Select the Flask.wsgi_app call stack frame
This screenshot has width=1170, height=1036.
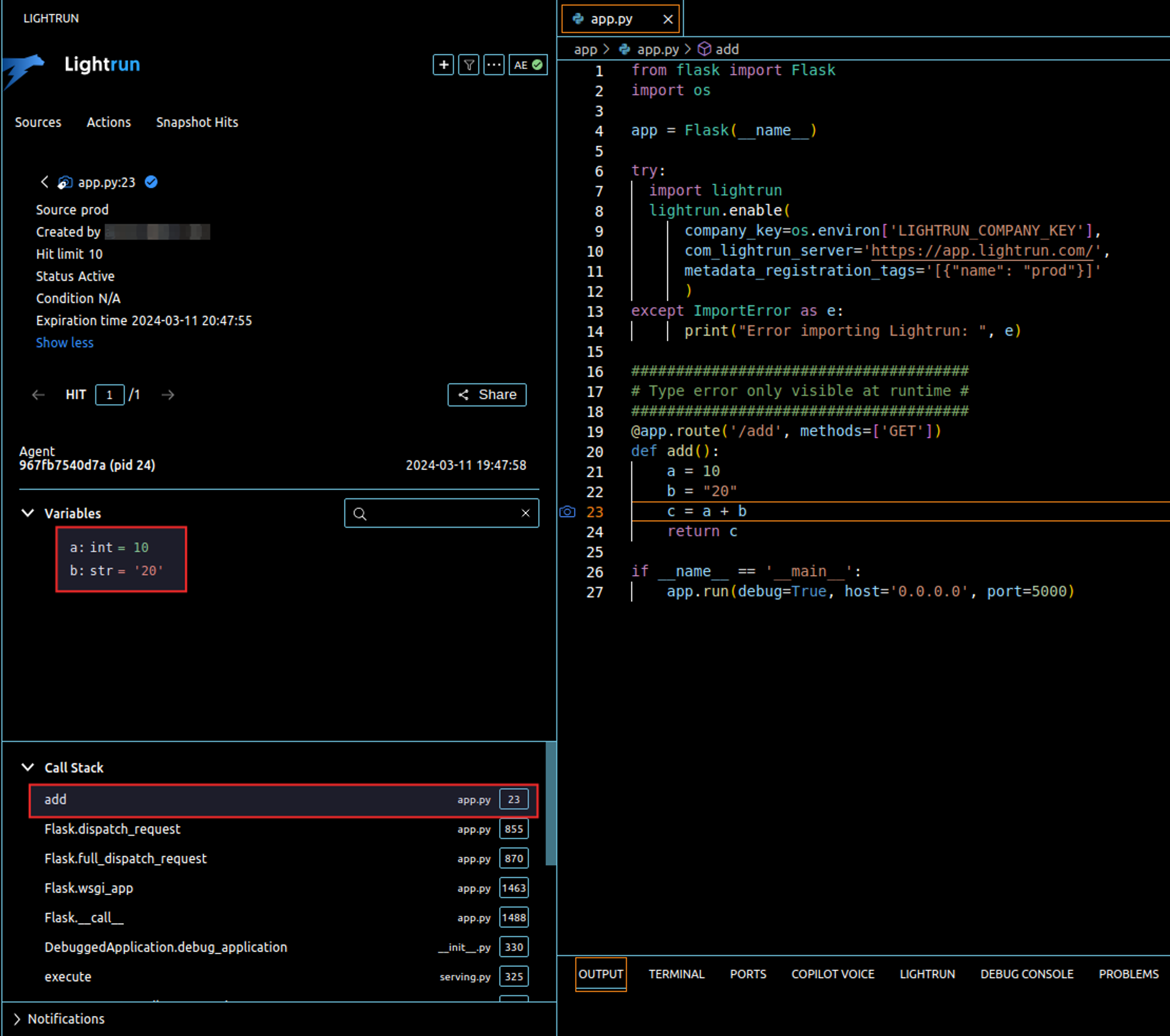pyautogui.click(x=89, y=888)
